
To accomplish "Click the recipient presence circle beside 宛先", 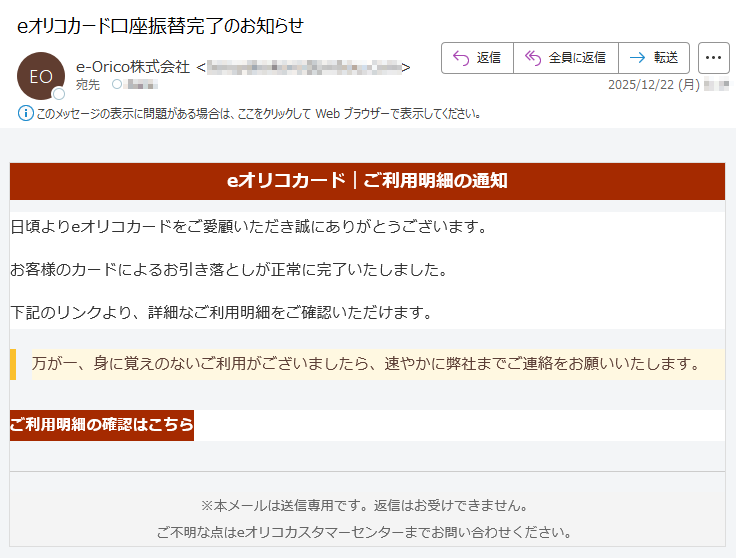I will click(117, 85).
